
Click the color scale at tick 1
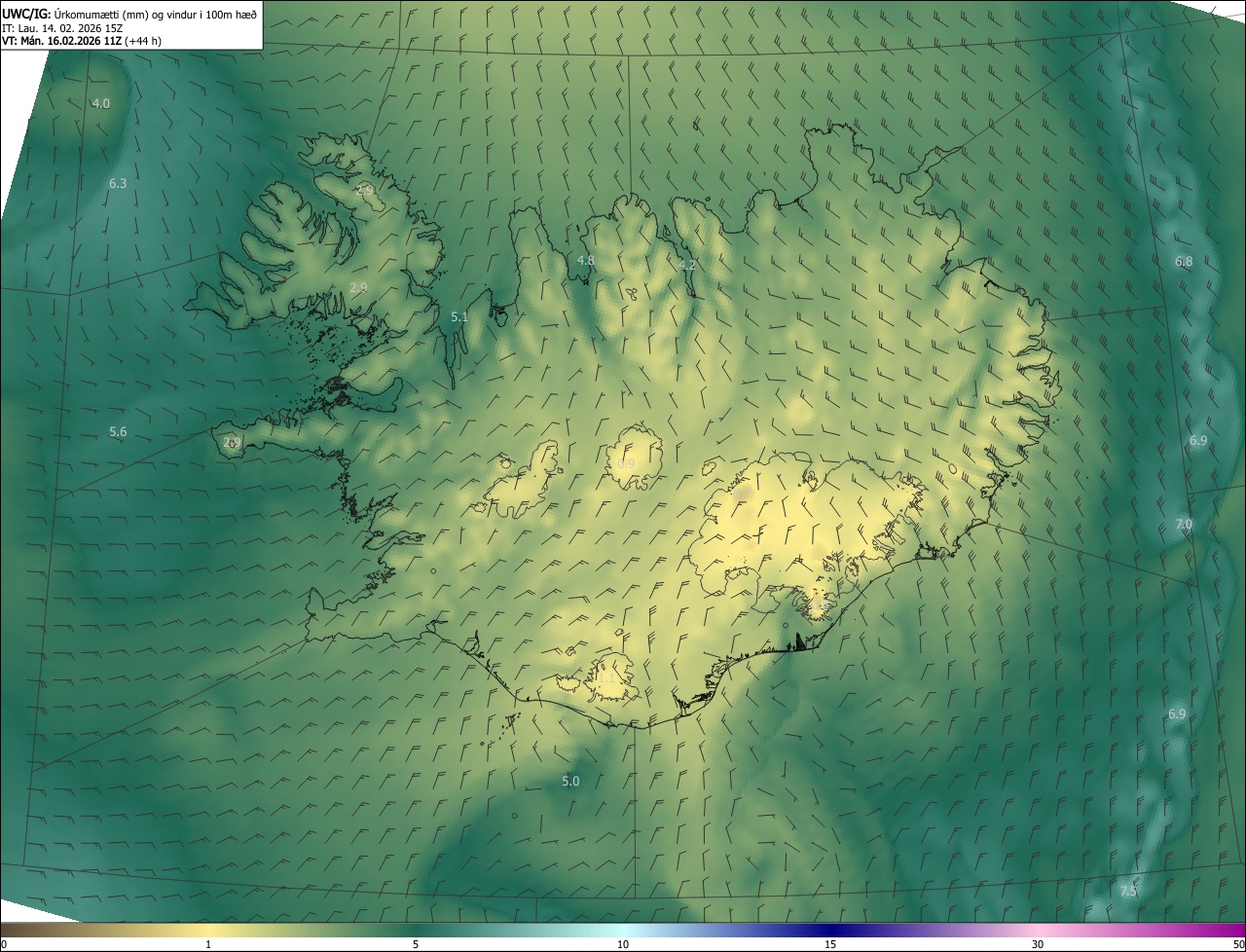(207, 945)
